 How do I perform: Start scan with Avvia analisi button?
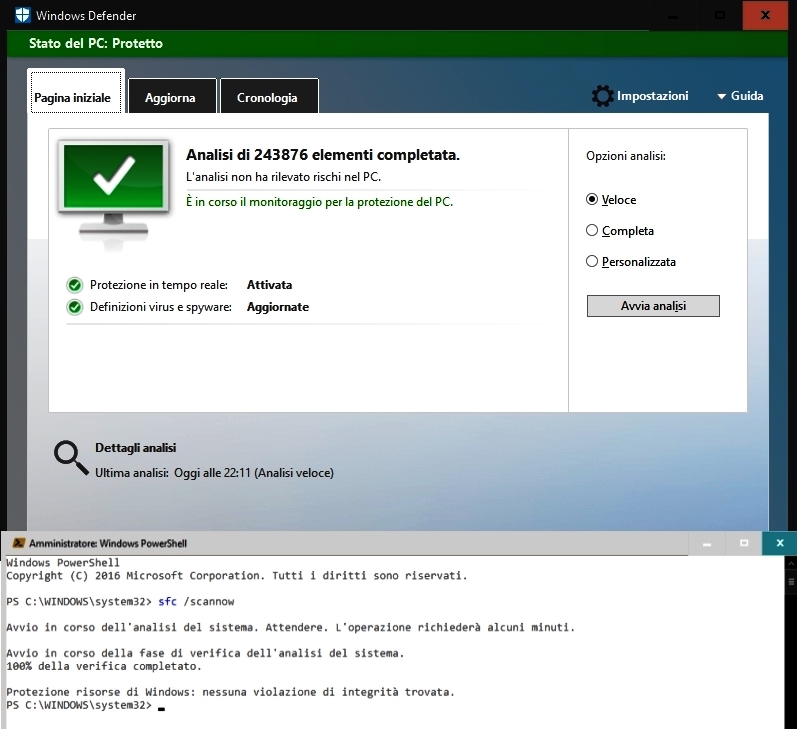[x=653, y=306]
